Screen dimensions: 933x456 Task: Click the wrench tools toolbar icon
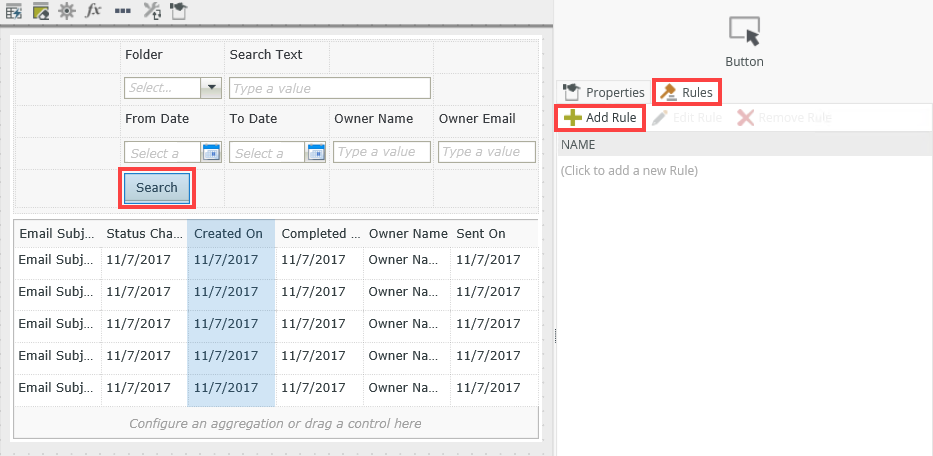152,11
